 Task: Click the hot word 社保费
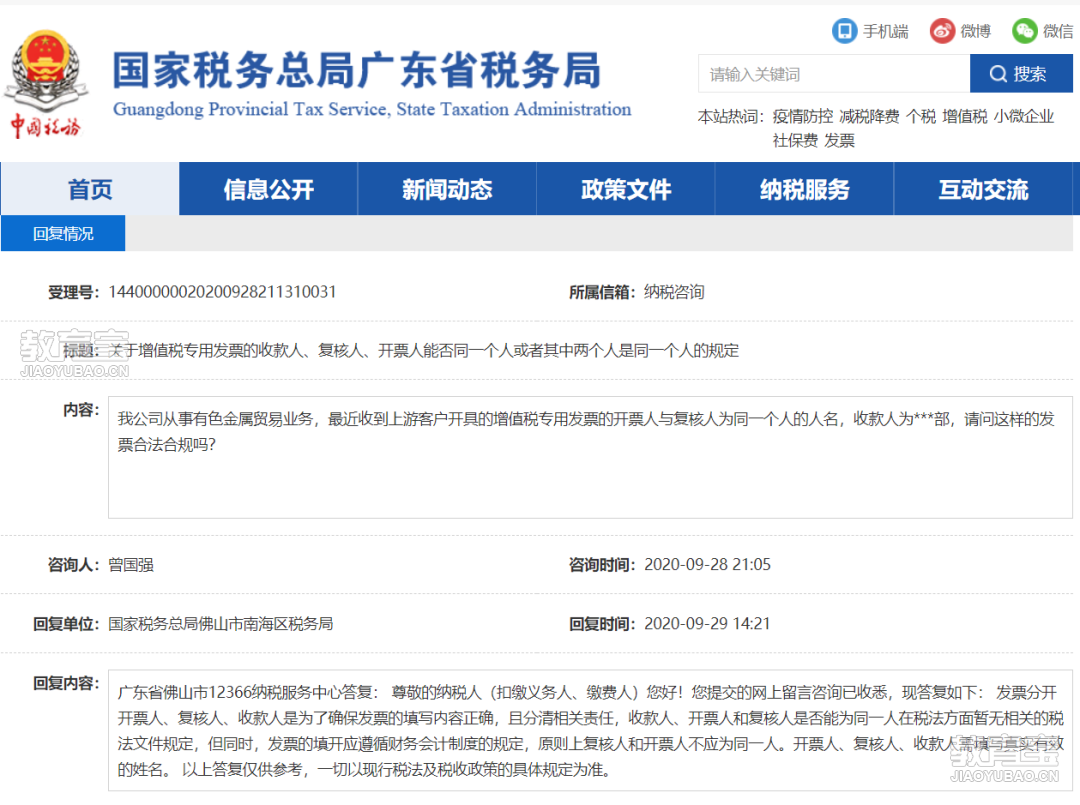tap(796, 140)
